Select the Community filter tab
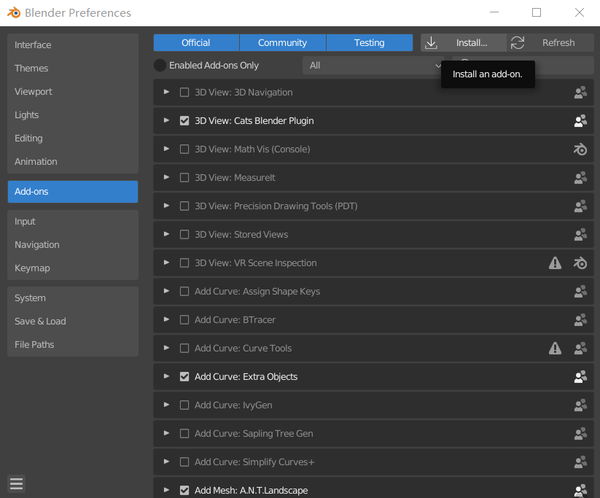Image resolution: width=600 pixels, height=498 pixels. (282, 43)
